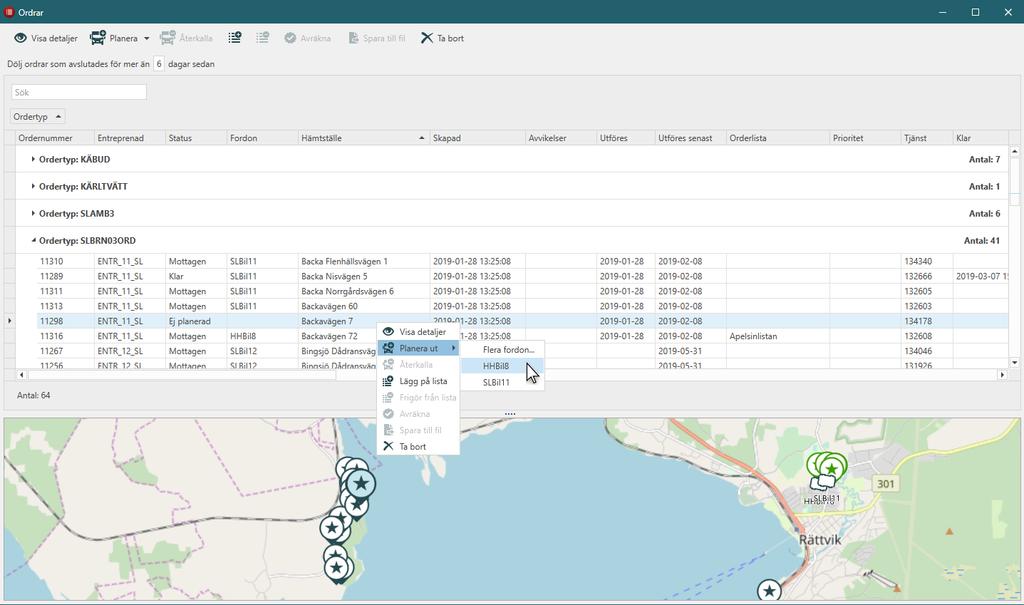Image resolution: width=1024 pixels, height=605 pixels.
Task: Select order row 11311
Action: pyautogui.click(x=522, y=291)
